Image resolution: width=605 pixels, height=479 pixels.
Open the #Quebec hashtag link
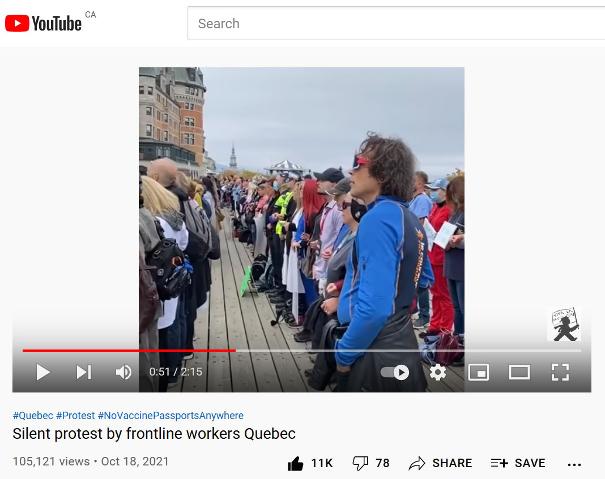(x=33, y=415)
